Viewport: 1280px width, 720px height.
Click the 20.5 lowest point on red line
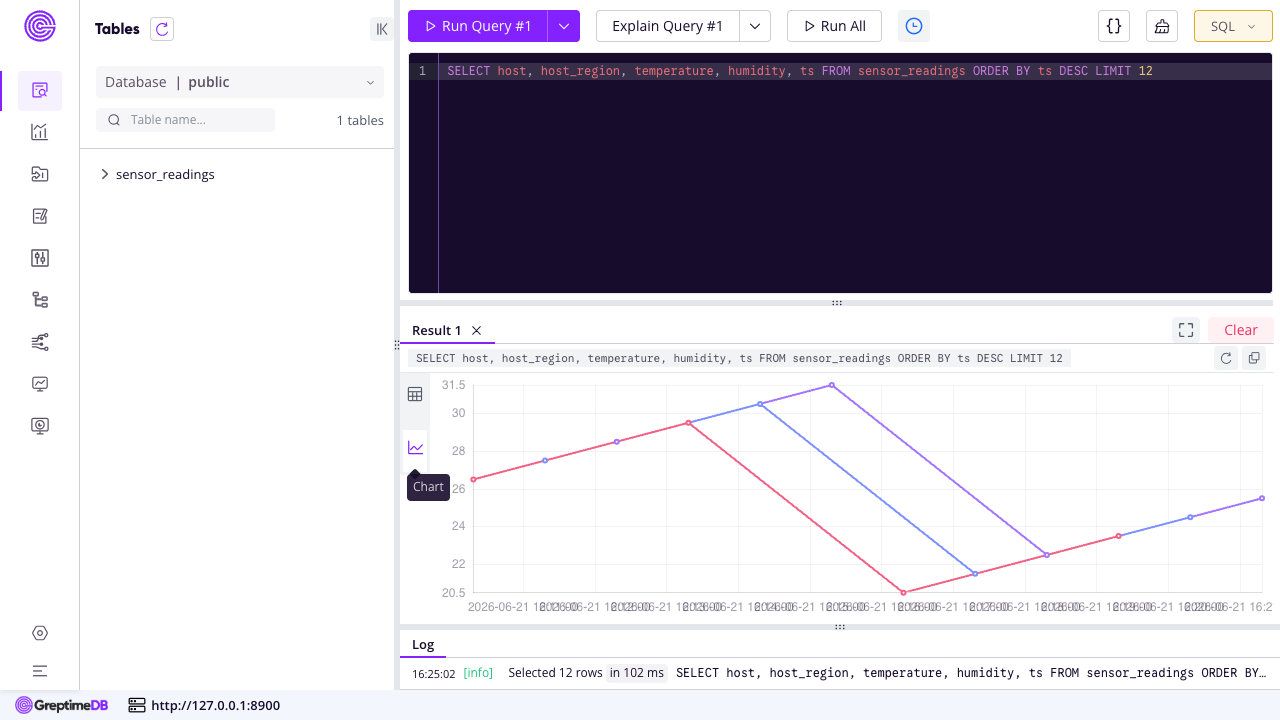coord(903,592)
